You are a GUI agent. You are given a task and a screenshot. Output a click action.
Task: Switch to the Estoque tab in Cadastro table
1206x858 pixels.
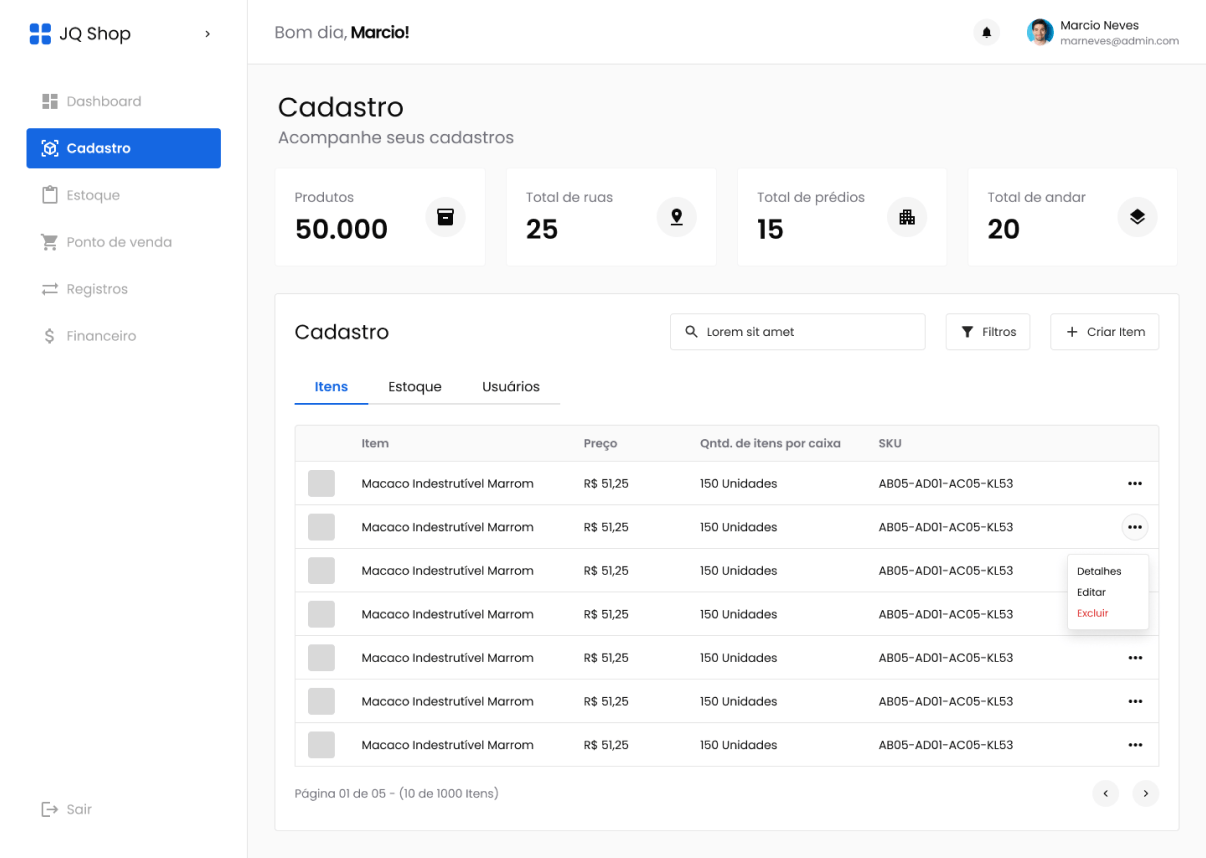point(415,387)
